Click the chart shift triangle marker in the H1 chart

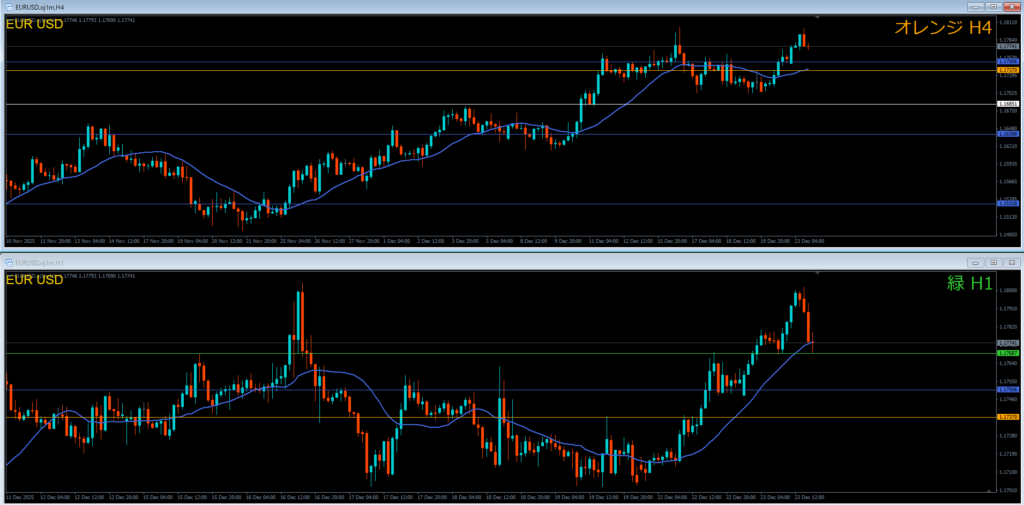coord(818,272)
